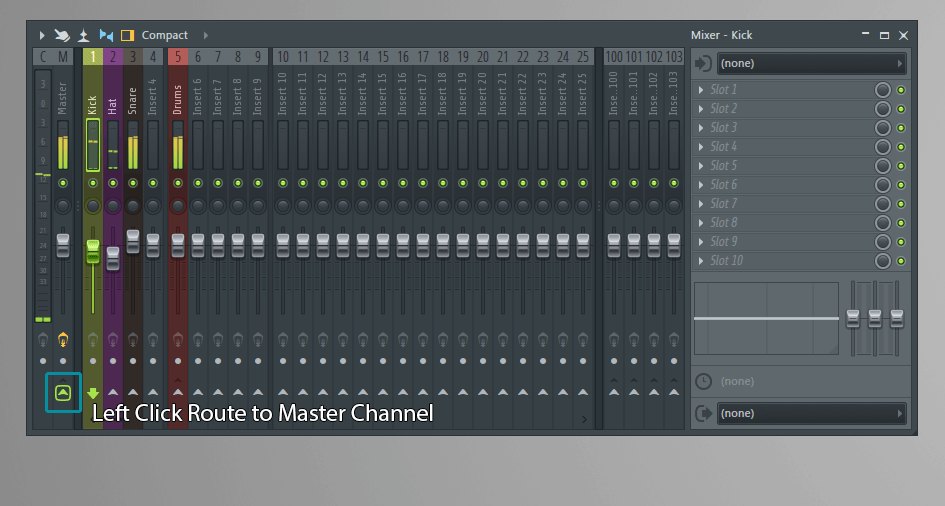Select the C current track header

(43, 57)
